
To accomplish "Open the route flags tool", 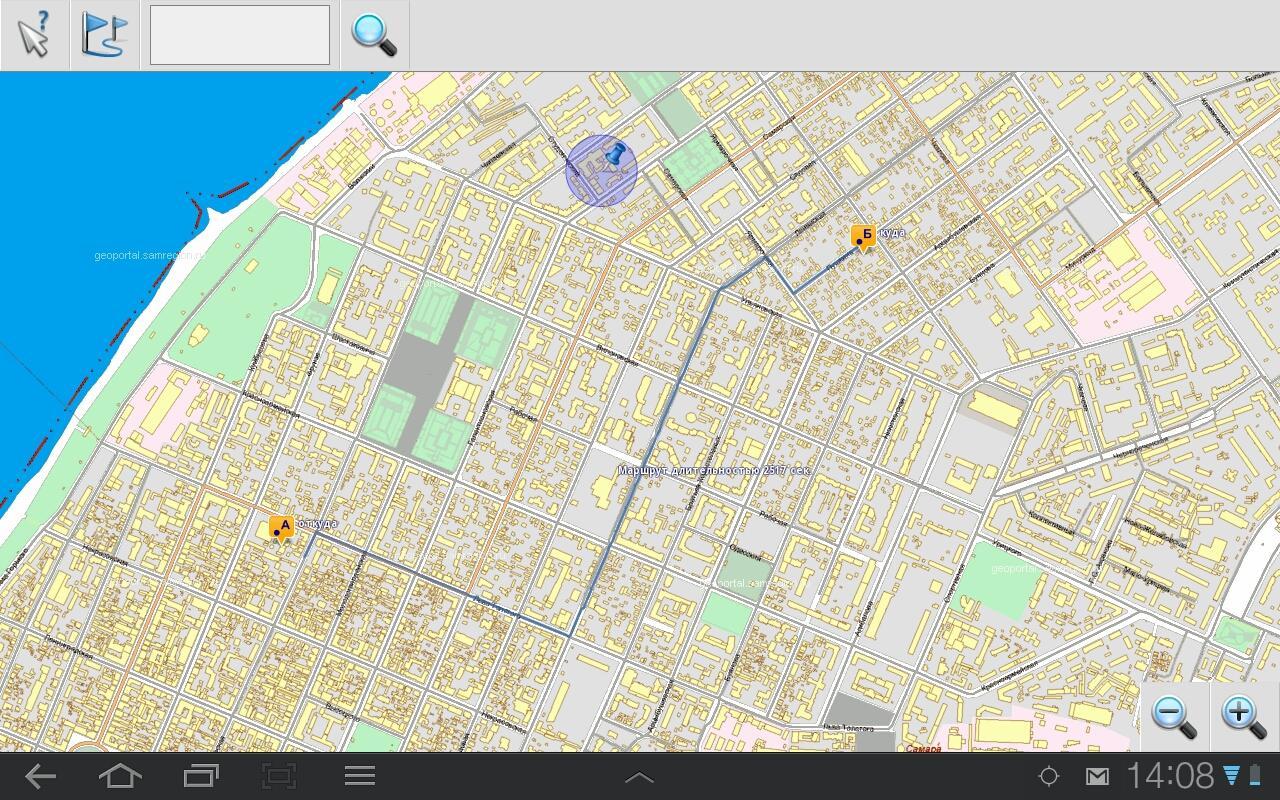I will coord(105,35).
